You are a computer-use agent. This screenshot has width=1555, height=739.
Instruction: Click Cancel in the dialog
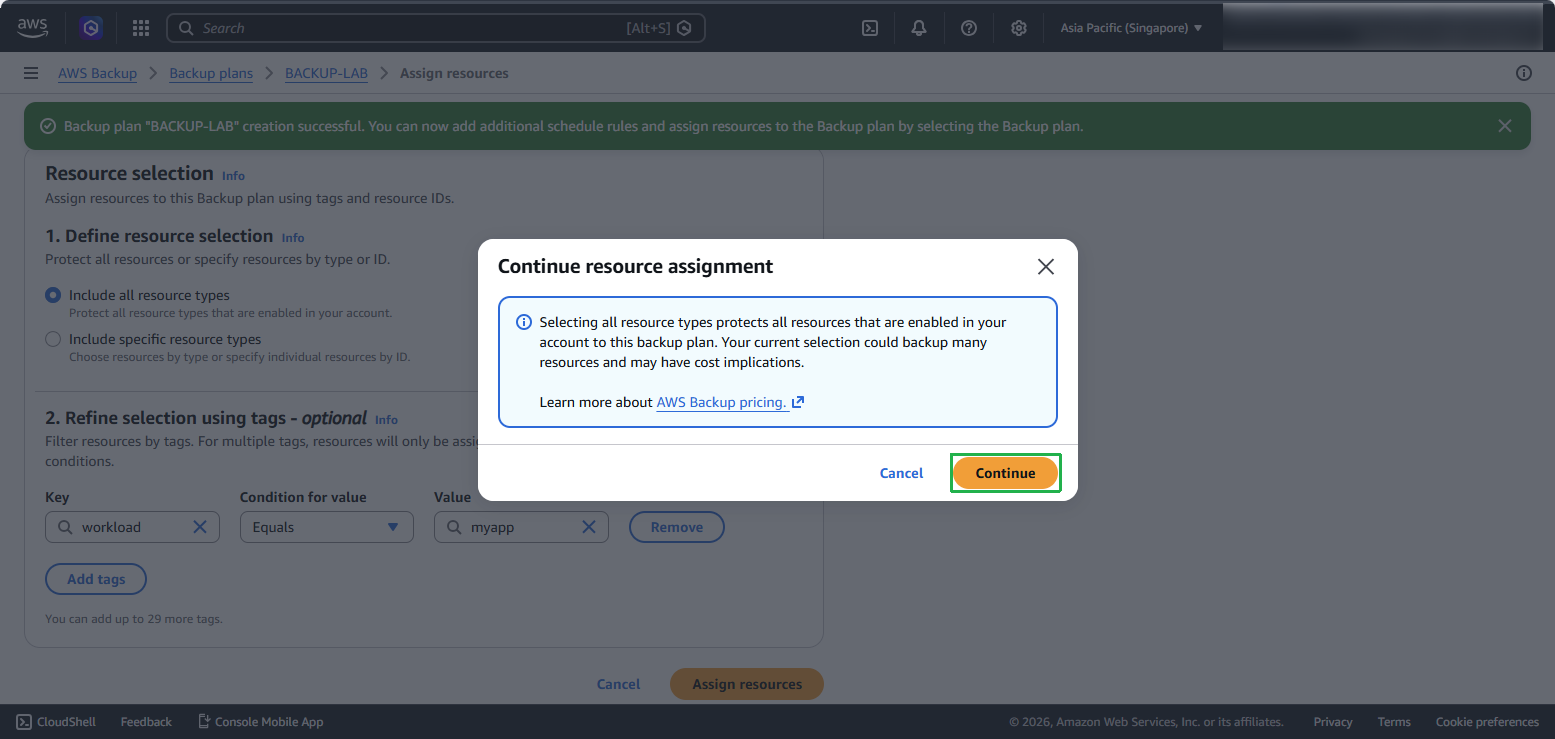(901, 473)
